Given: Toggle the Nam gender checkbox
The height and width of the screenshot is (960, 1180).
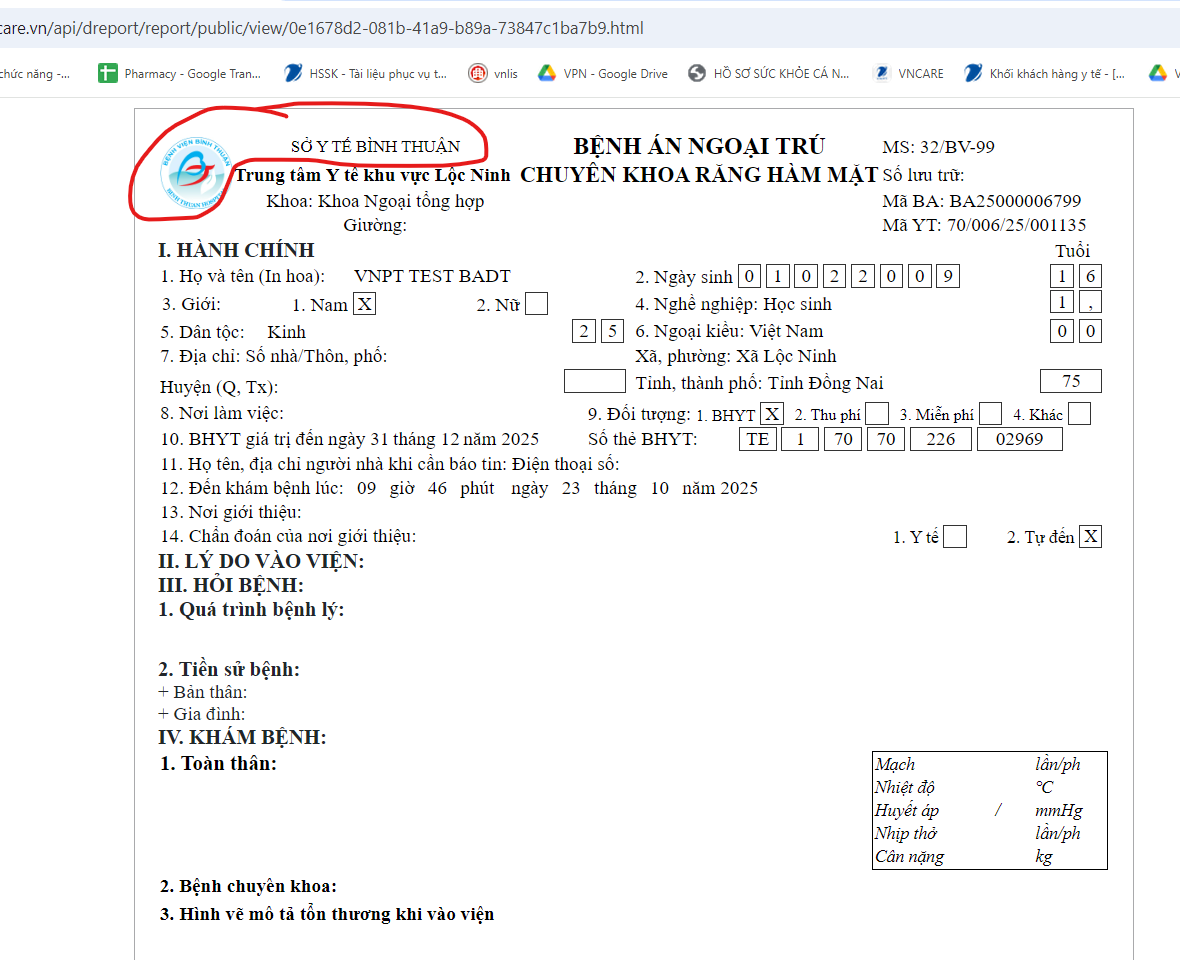Looking at the screenshot, I should 364,304.
